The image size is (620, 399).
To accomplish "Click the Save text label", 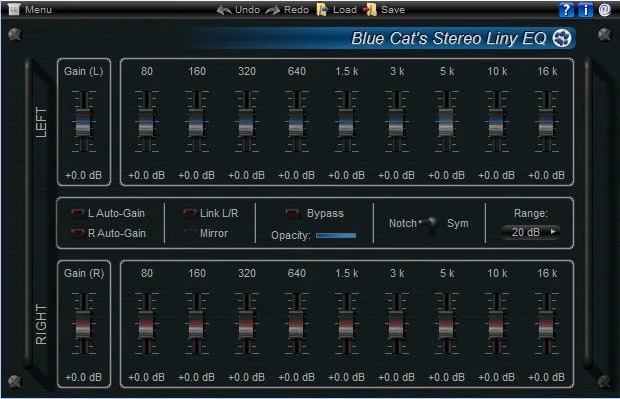I will point(393,10).
